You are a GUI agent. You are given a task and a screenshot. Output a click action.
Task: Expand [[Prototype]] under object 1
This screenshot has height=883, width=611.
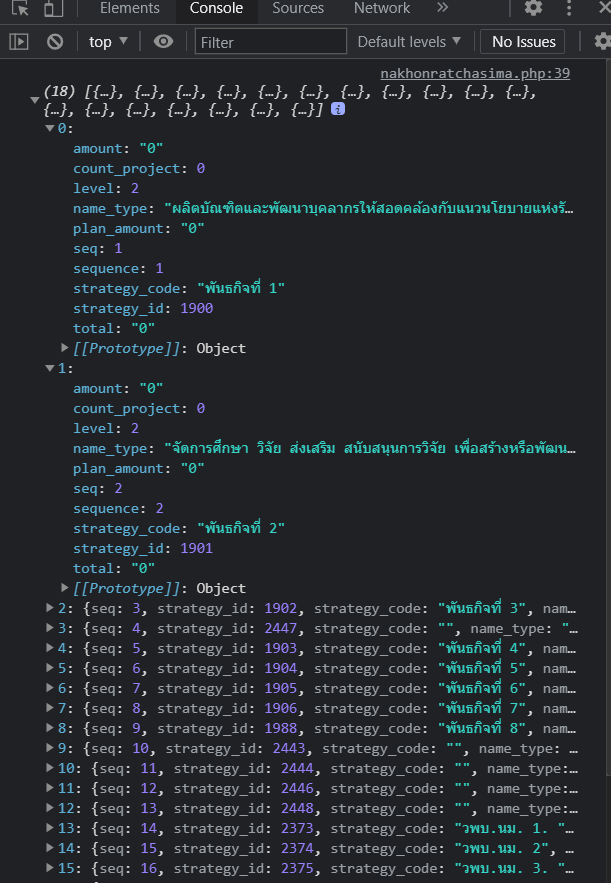(x=66, y=588)
